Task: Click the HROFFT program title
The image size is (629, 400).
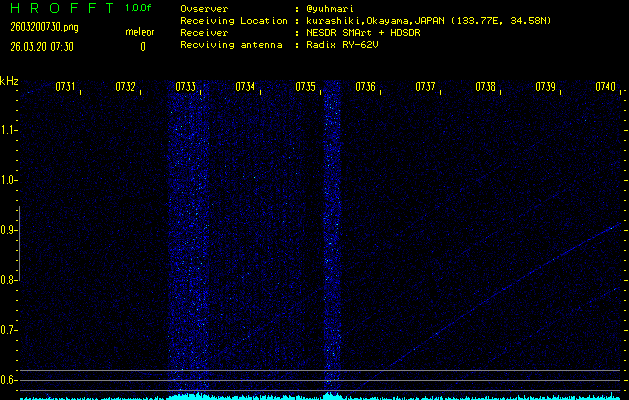Action: [x=63, y=8]
